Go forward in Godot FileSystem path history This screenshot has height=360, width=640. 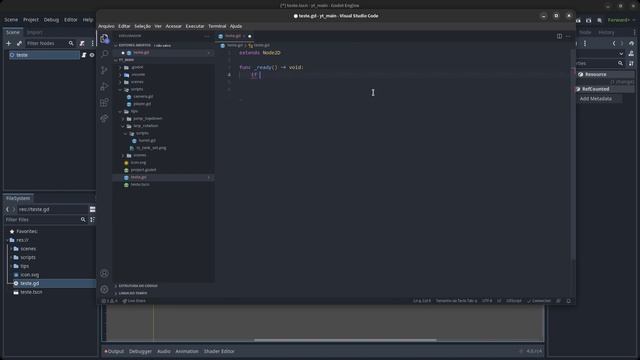coord(13,209)
